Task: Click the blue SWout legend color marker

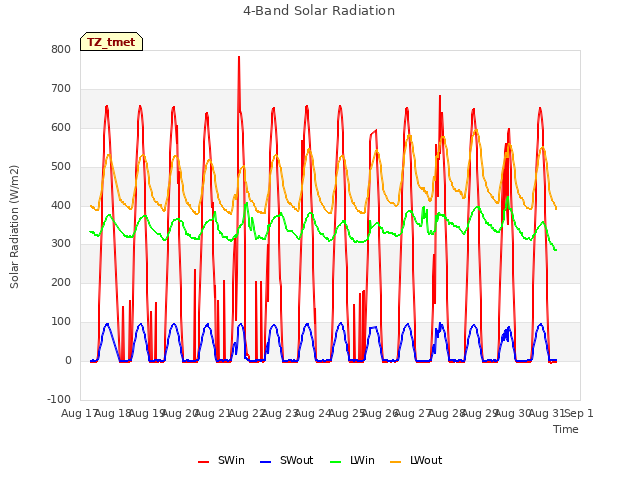Action: 265,462
